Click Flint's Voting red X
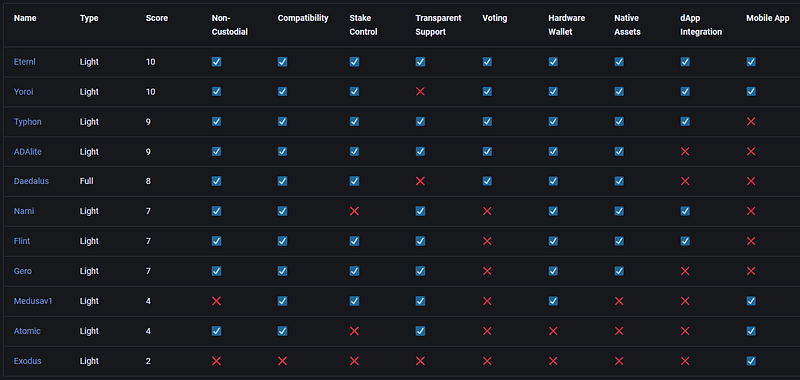Viewport: 800px width, 380px height. point(487,241)
